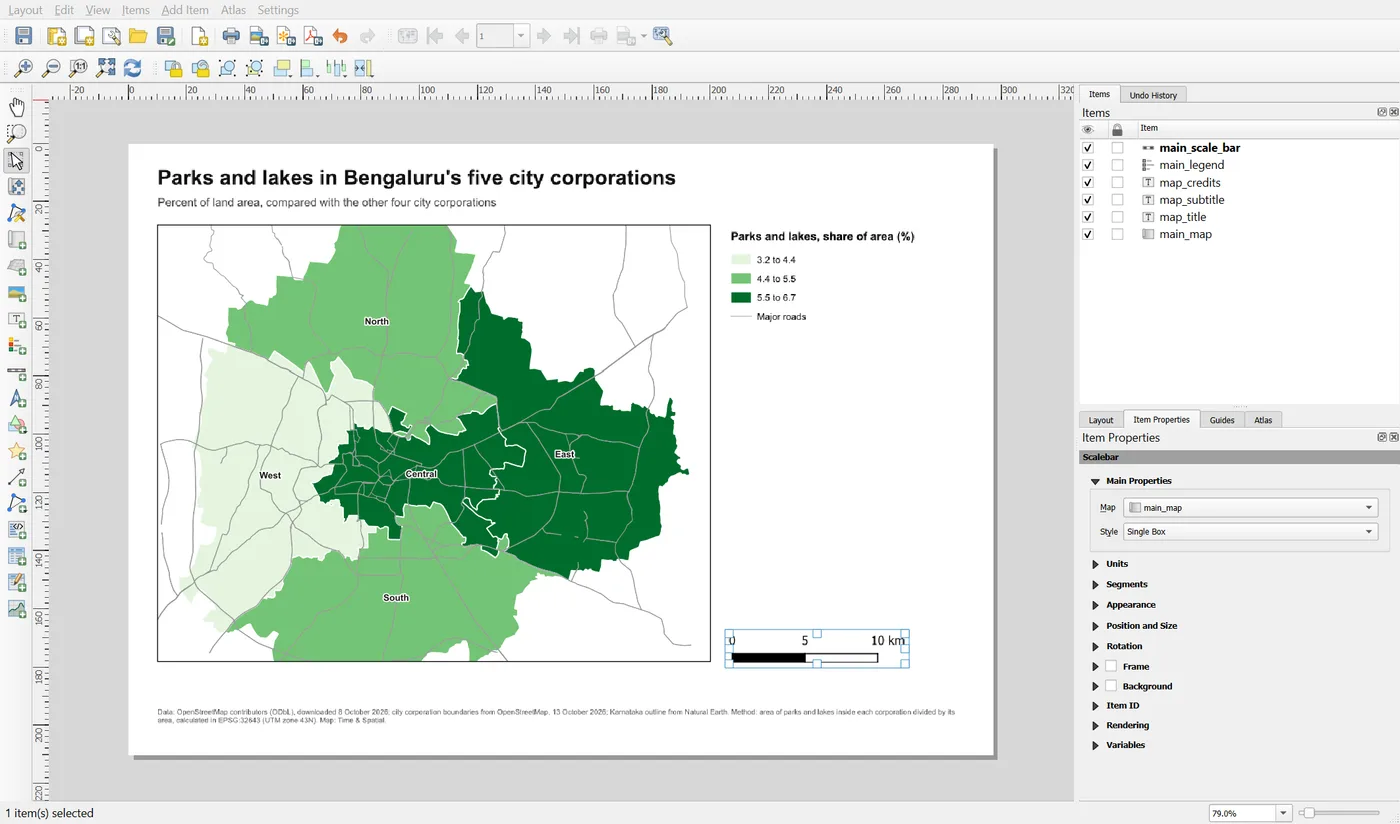Export the layout as PDF
Image resolution: width=1400 pixels, height=824 pixels.
point(313,37)
